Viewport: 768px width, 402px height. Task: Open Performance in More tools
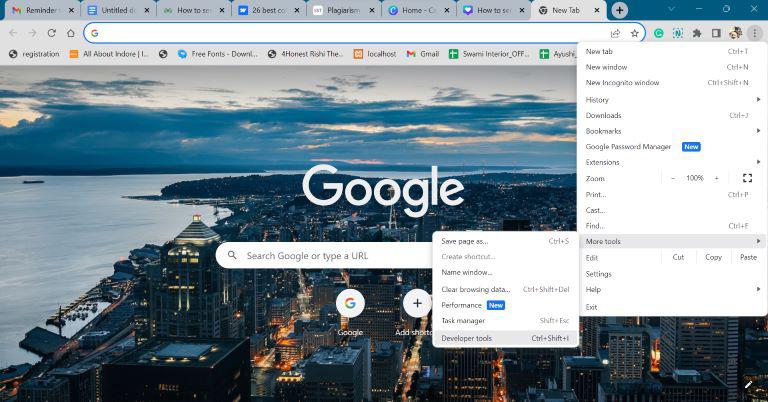[505, 305]
